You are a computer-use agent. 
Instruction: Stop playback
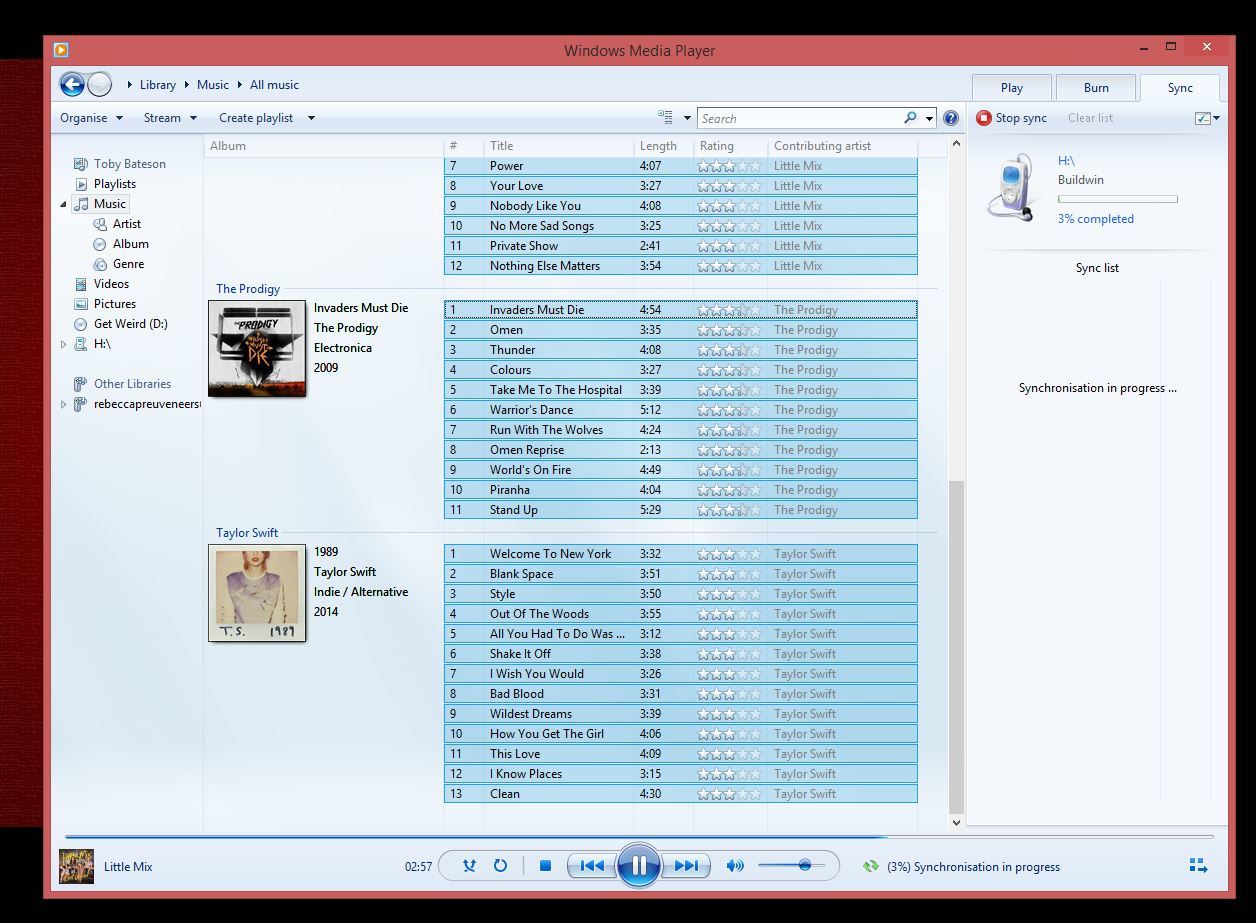point(545,866)
